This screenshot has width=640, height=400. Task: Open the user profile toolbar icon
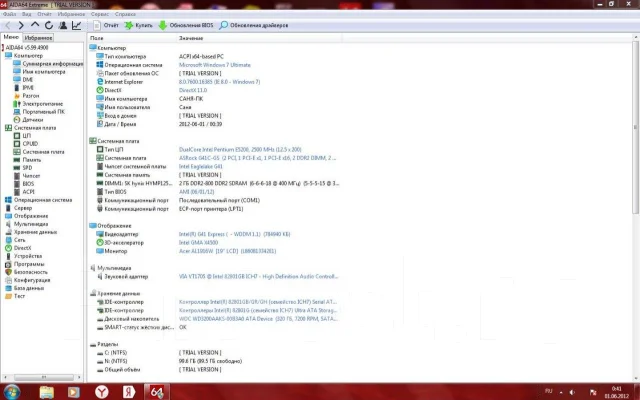63,25
